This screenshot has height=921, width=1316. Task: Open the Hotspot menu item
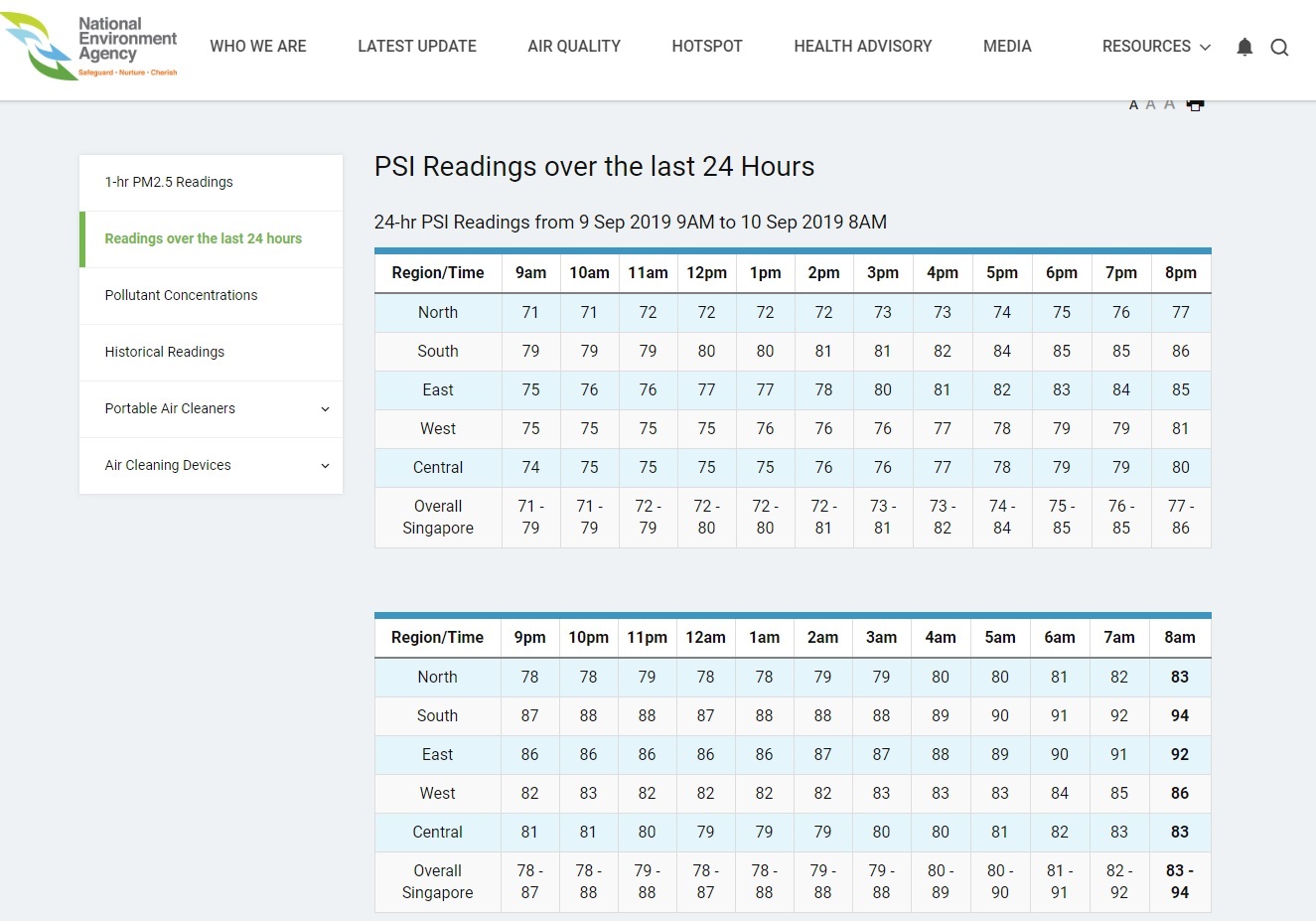click(707, 47)
